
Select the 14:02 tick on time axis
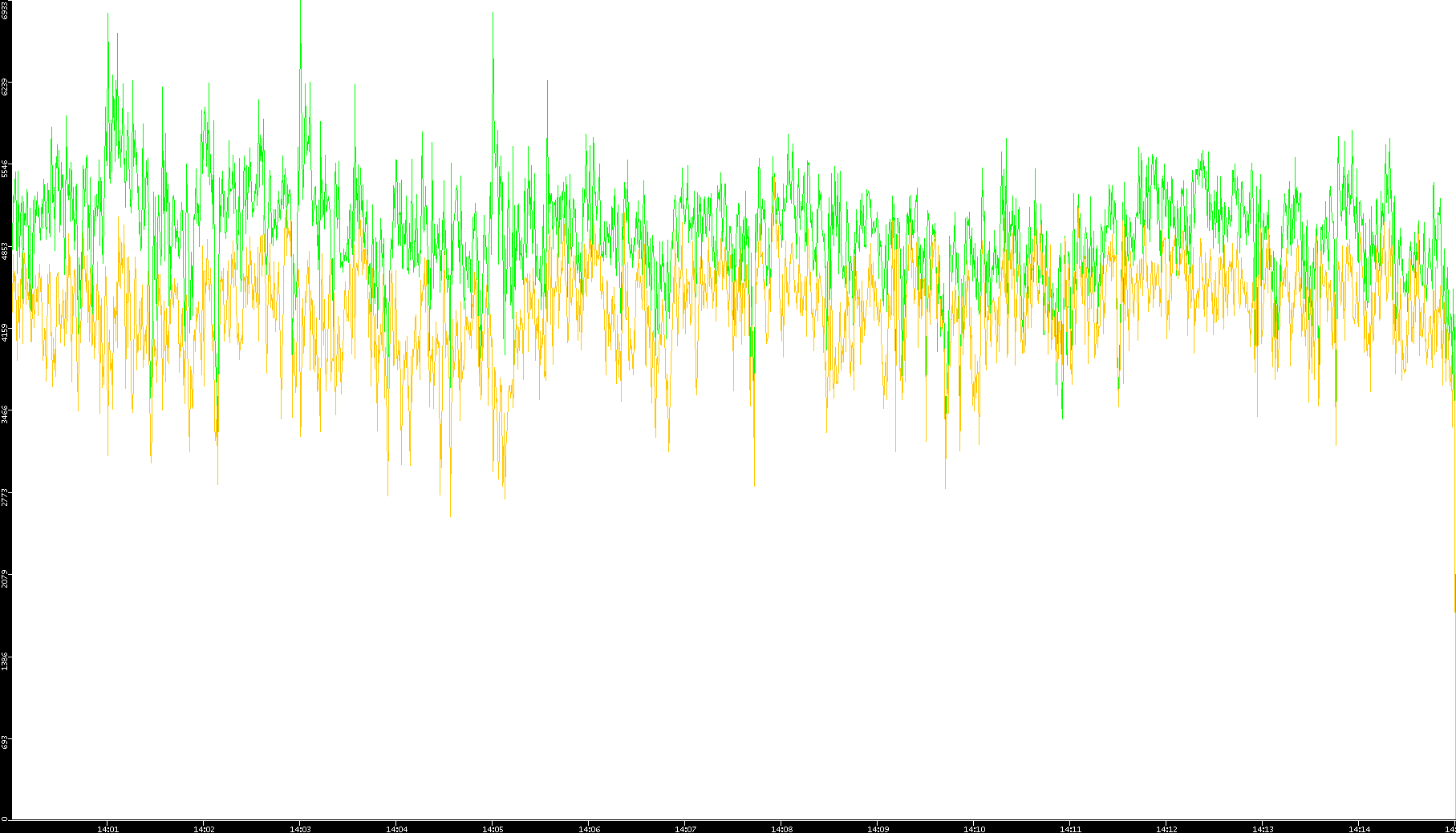coord(204,829)
